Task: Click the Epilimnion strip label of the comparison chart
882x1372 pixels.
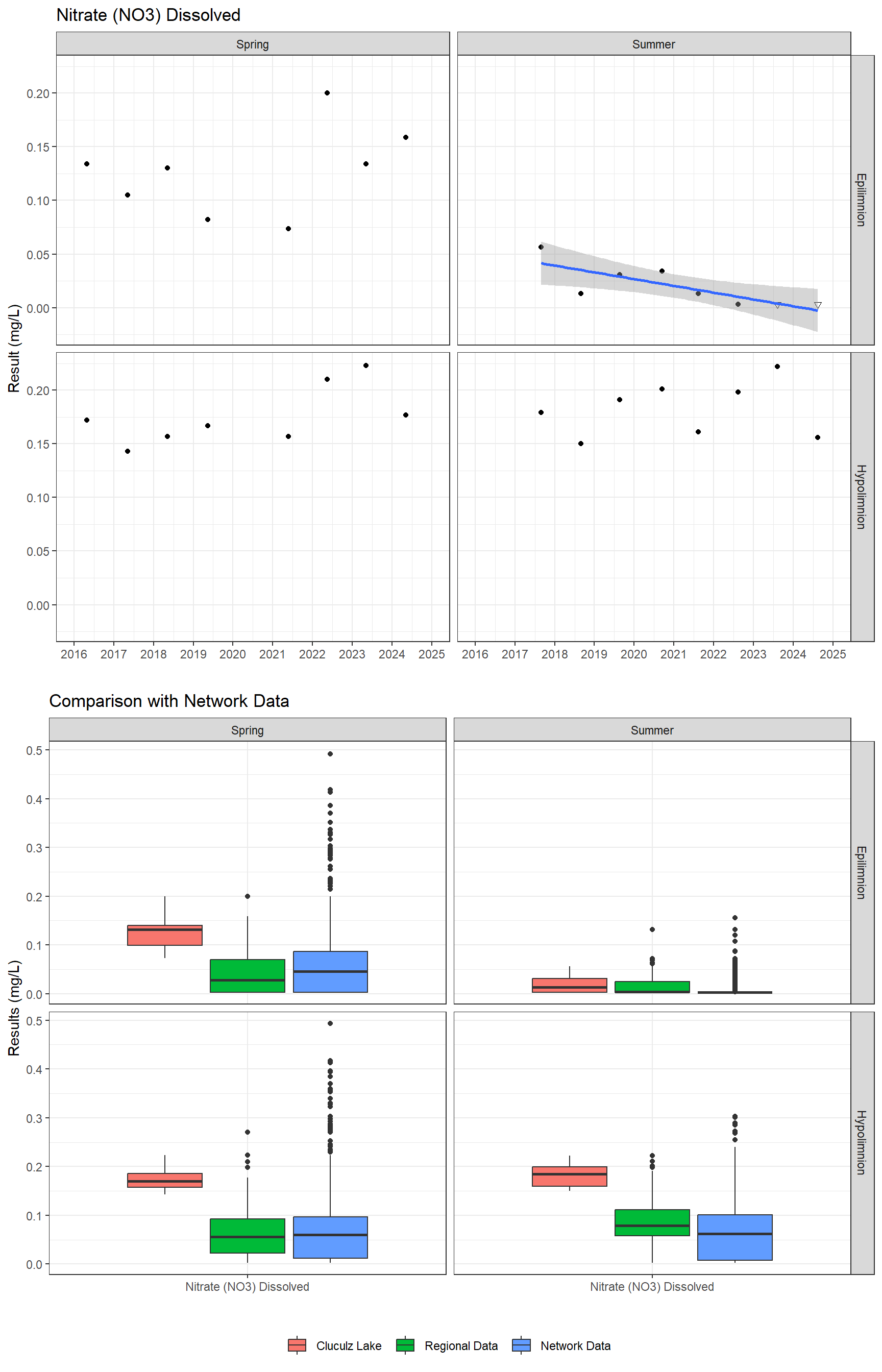Action: coord(862,873)
